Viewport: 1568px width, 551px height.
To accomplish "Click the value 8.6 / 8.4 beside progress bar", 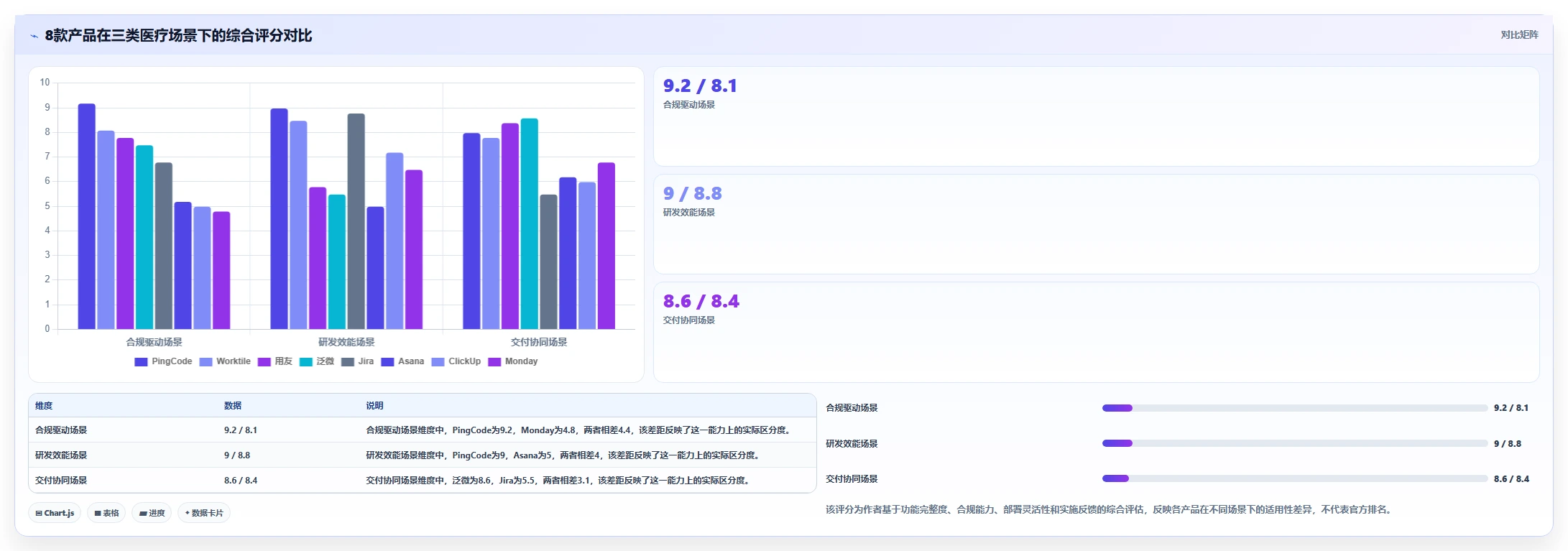I will [1511, 479].
